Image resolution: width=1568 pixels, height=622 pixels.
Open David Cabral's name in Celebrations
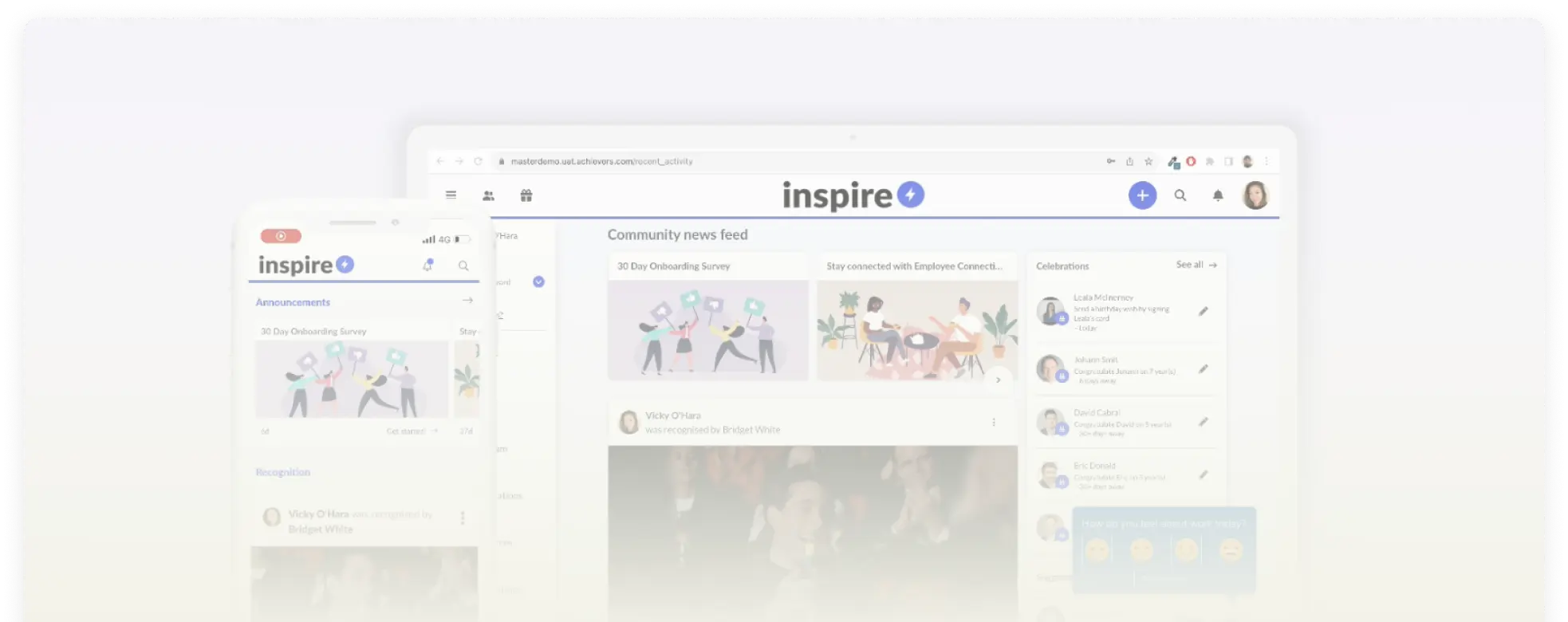tap(1097, 412)
